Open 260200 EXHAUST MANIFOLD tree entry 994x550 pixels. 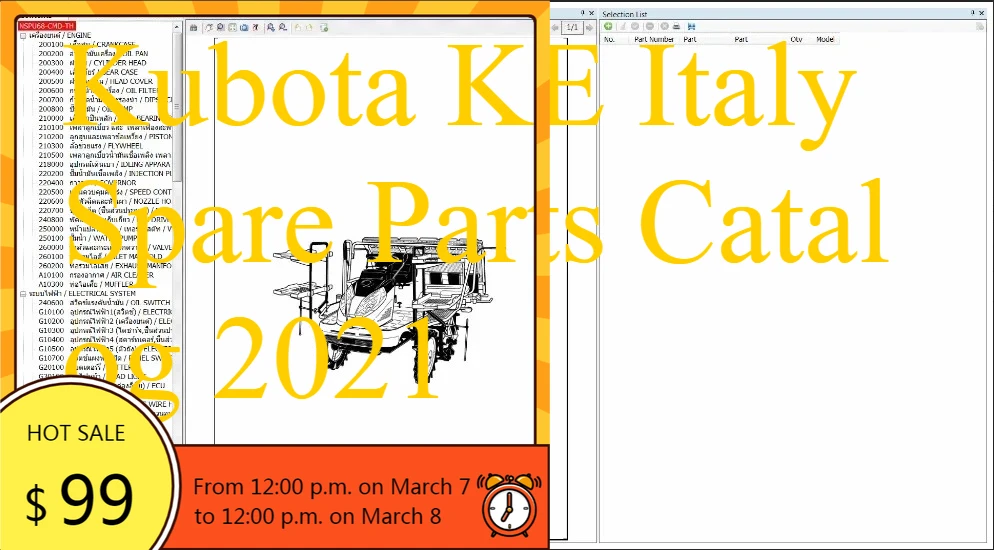(x=105, y=265)
